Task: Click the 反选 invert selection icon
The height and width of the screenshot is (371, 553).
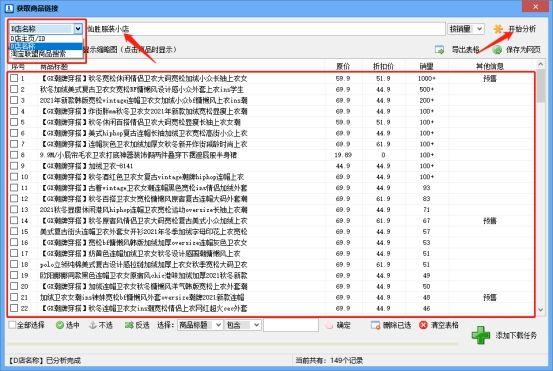Action: [129, 325]
